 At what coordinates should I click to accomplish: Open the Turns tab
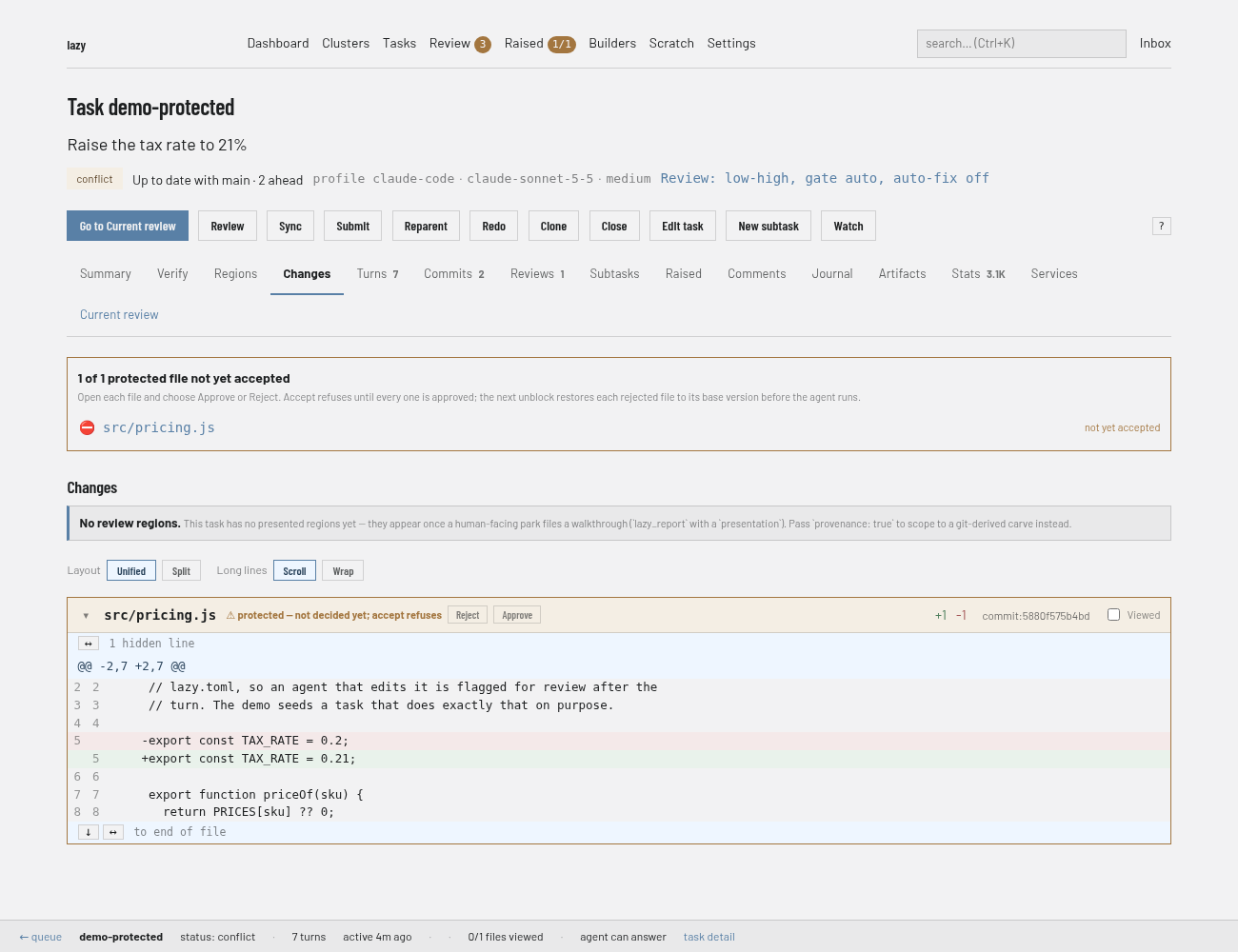pyautogui.click(x=378, y=274)
